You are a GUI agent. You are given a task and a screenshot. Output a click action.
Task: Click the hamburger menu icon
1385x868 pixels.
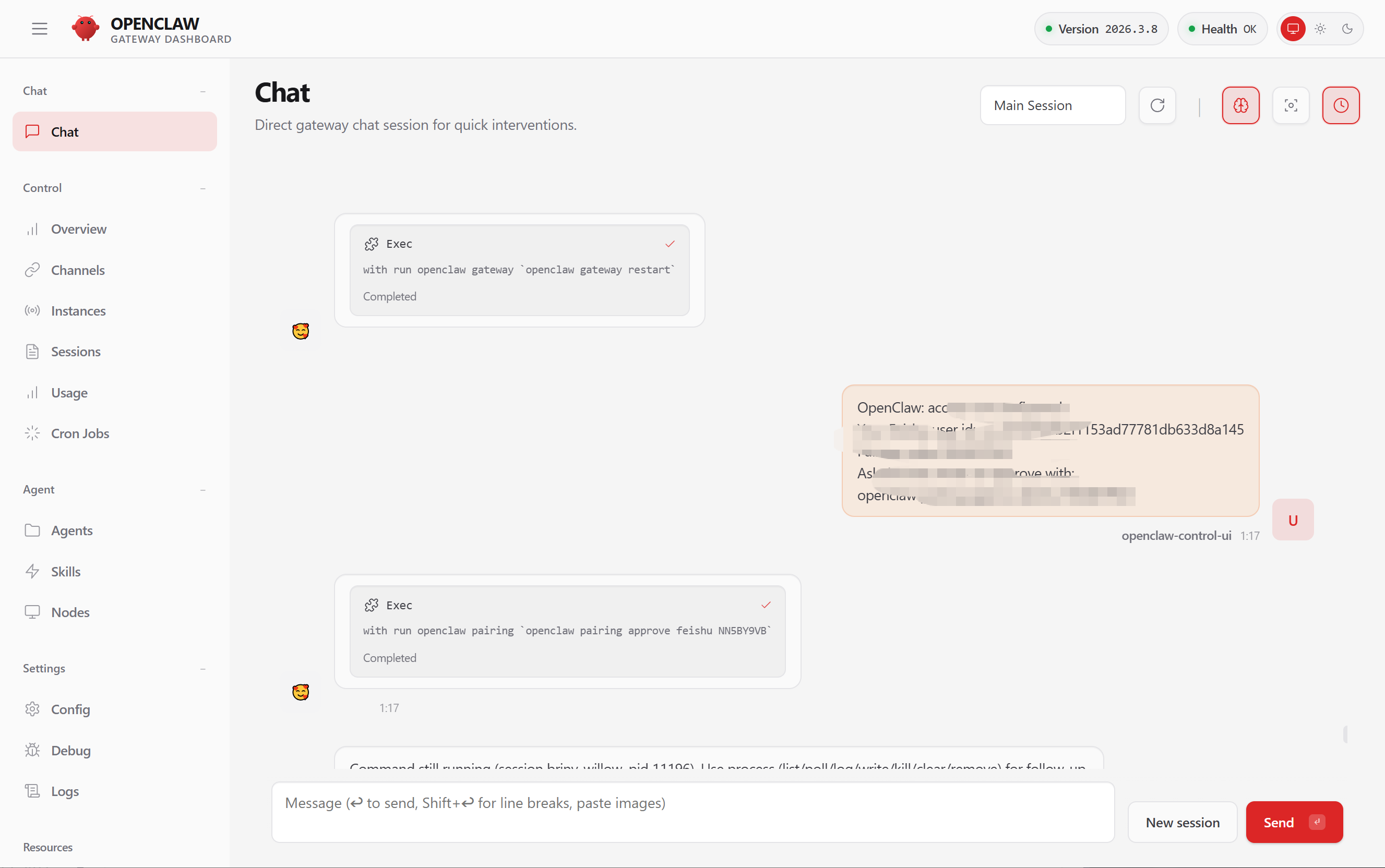click(39, 29)
